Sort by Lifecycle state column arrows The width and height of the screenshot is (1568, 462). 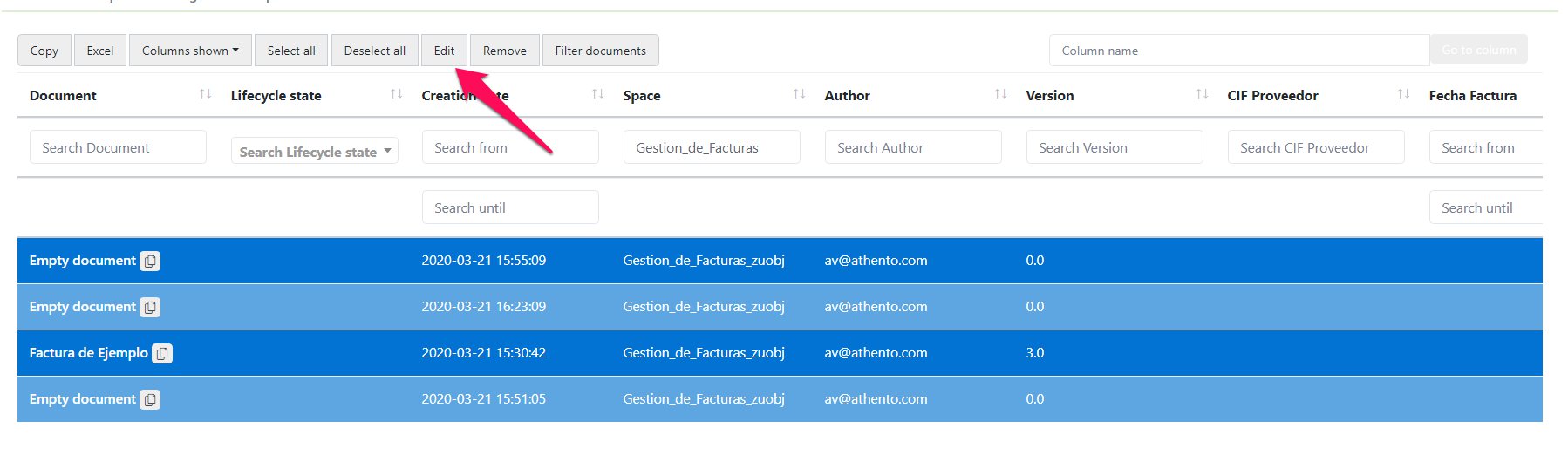pyautogui.click(x=397, y=94)
